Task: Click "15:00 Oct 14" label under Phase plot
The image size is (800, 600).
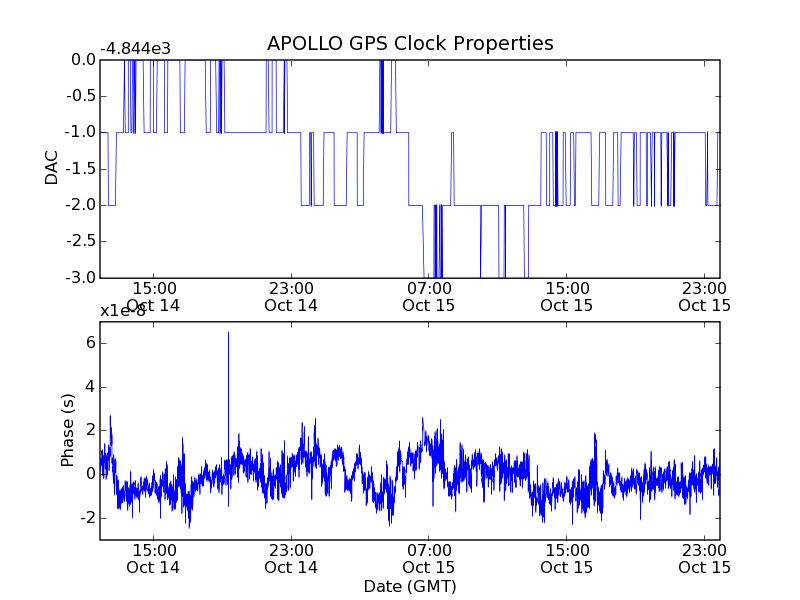Action: tap(153, 559)
